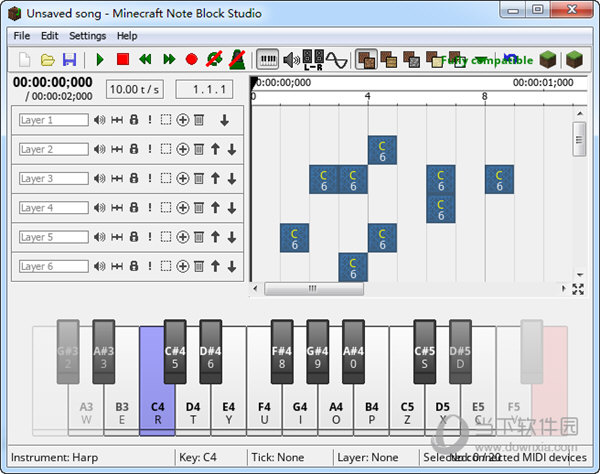Viewport: 600px width, 474px height.
Task: Save the song with the floppy disk icon
Action: point(70,60)
